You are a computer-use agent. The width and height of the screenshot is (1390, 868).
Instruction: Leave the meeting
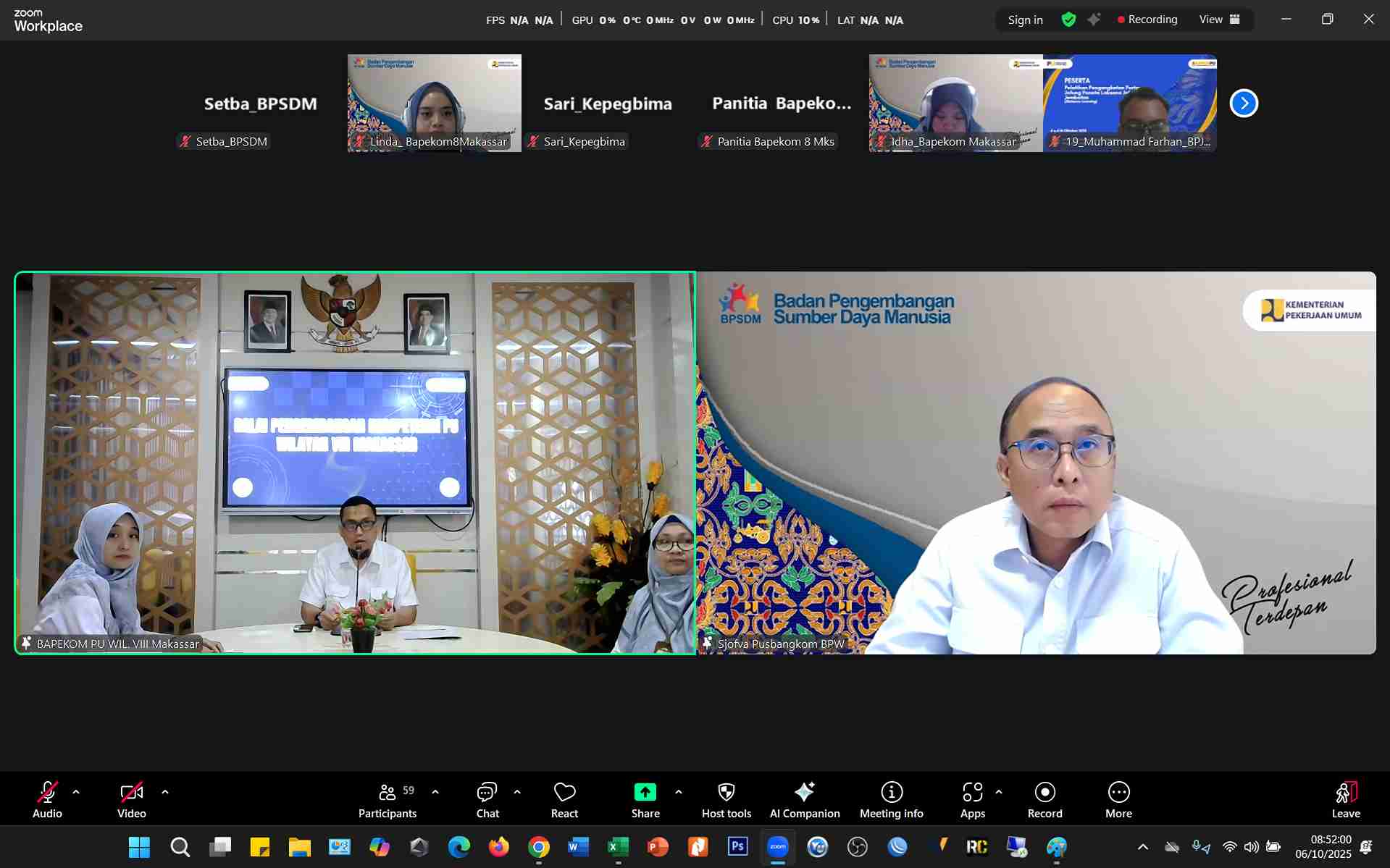(x=1345, y=800)
